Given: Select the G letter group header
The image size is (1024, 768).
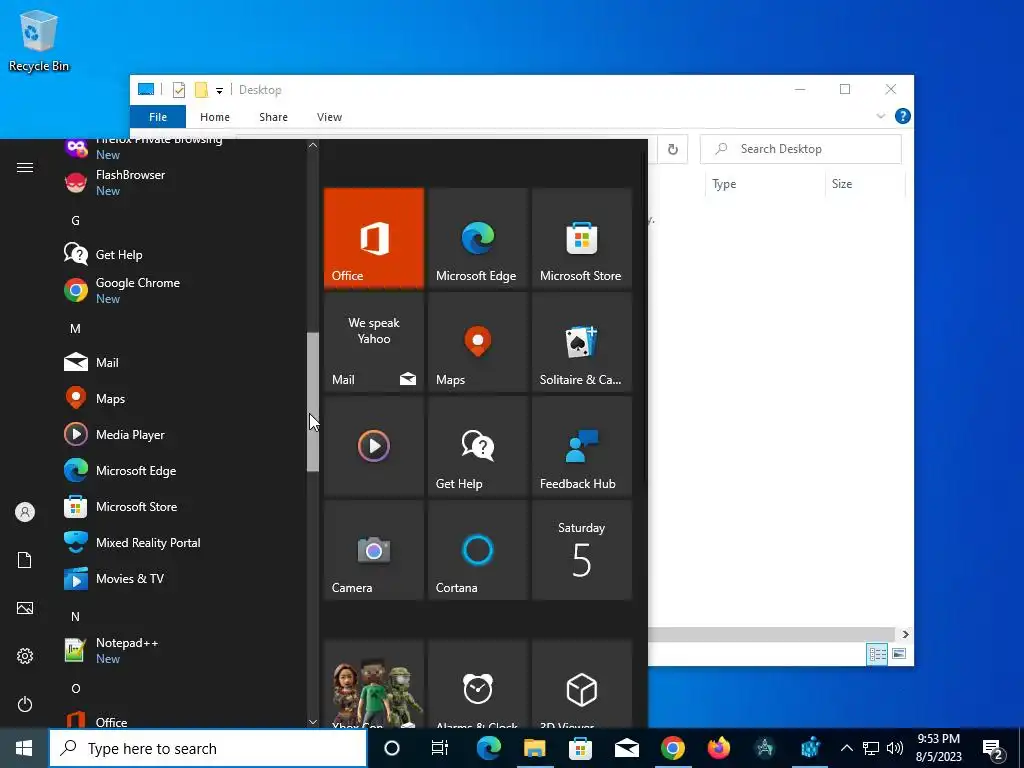Looking at the screenshot, I should click(x=76, y=221).
